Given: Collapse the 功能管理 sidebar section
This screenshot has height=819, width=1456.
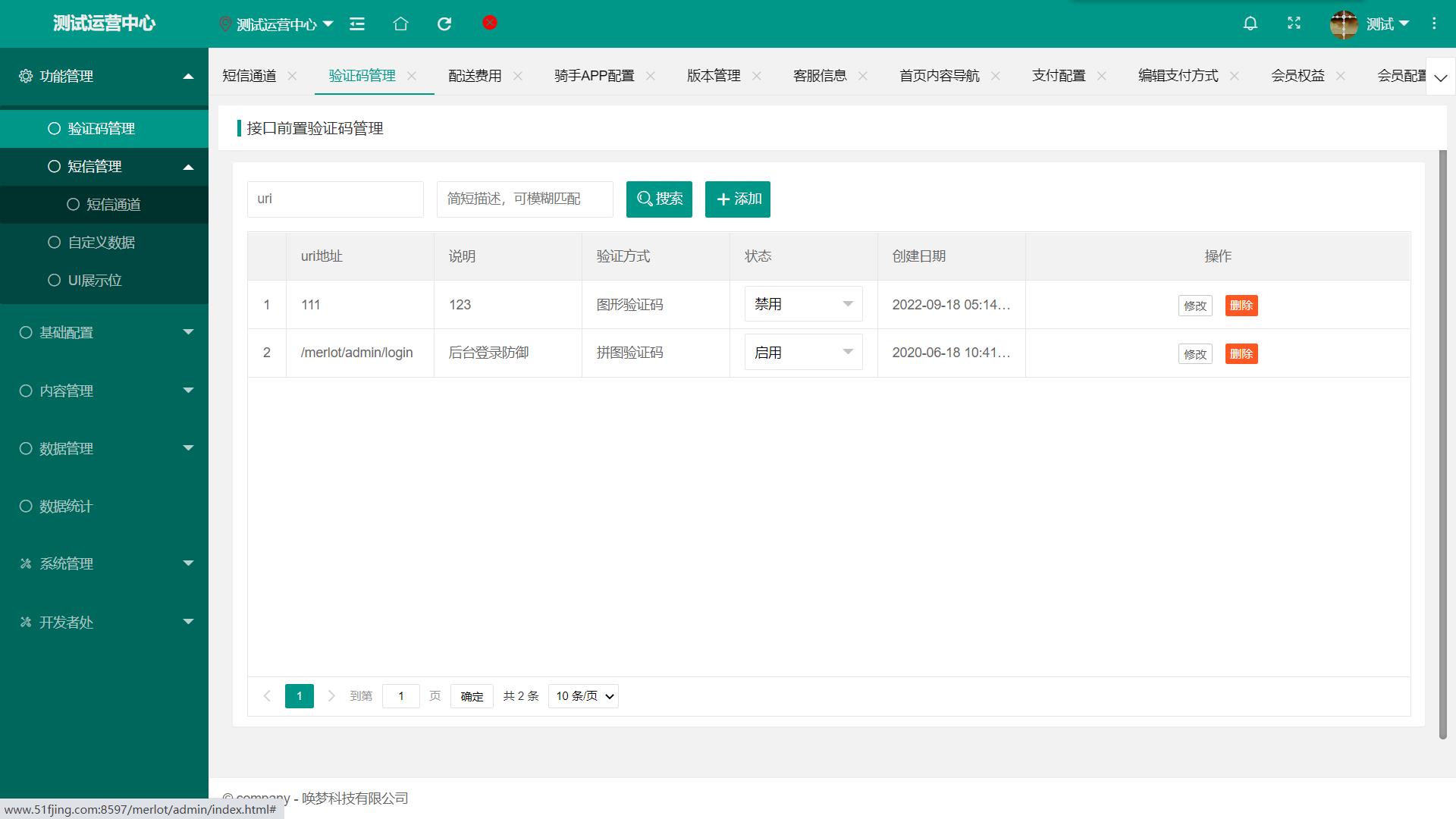Looking at the screenshot, I should [104, 77].
